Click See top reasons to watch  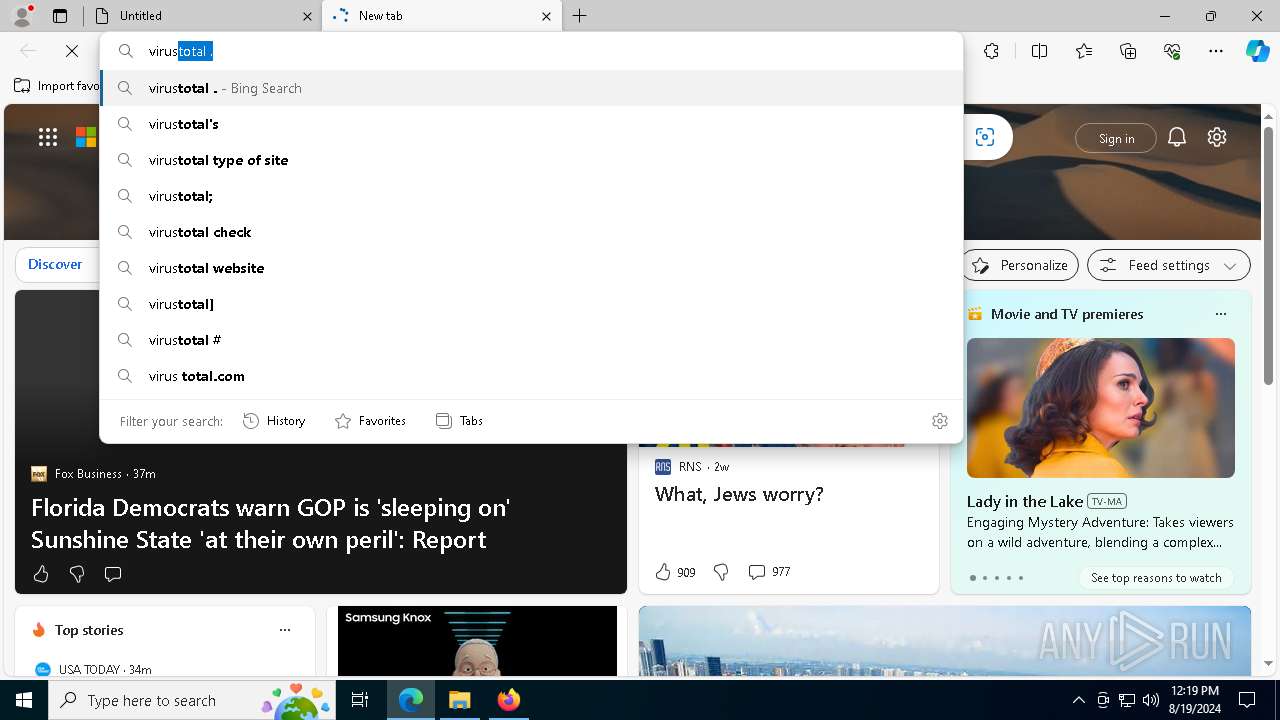point(1156,578)
